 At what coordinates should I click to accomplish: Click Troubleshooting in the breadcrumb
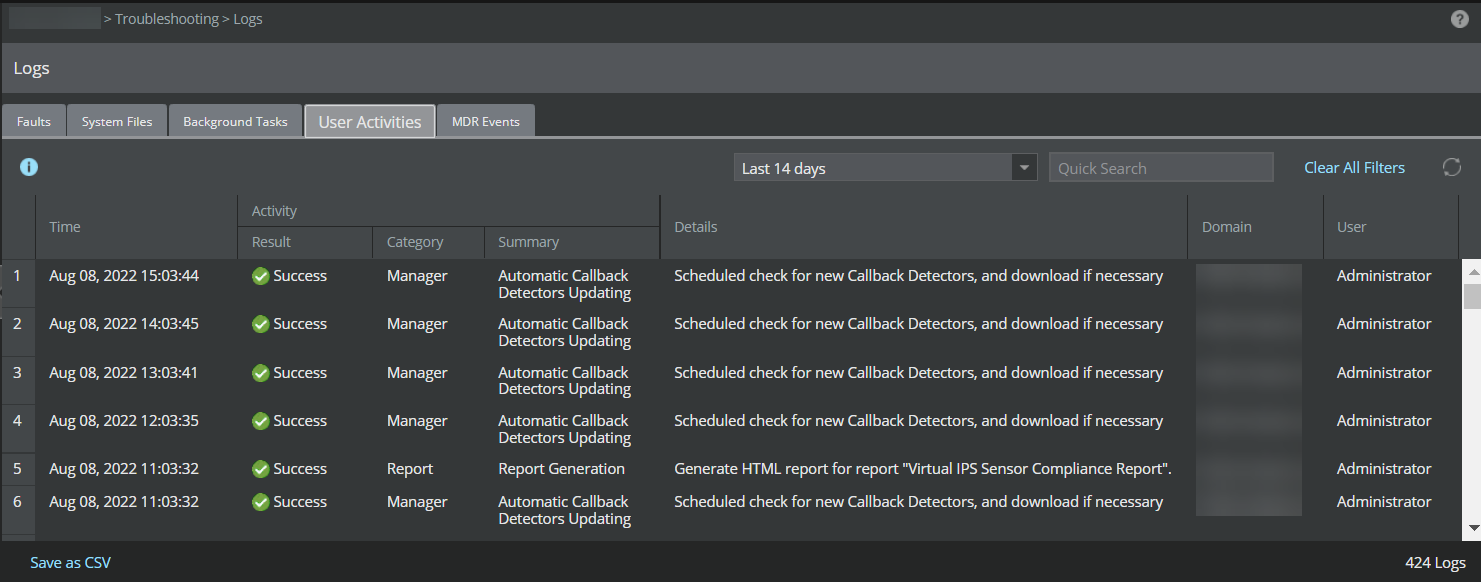pos(167,19)
